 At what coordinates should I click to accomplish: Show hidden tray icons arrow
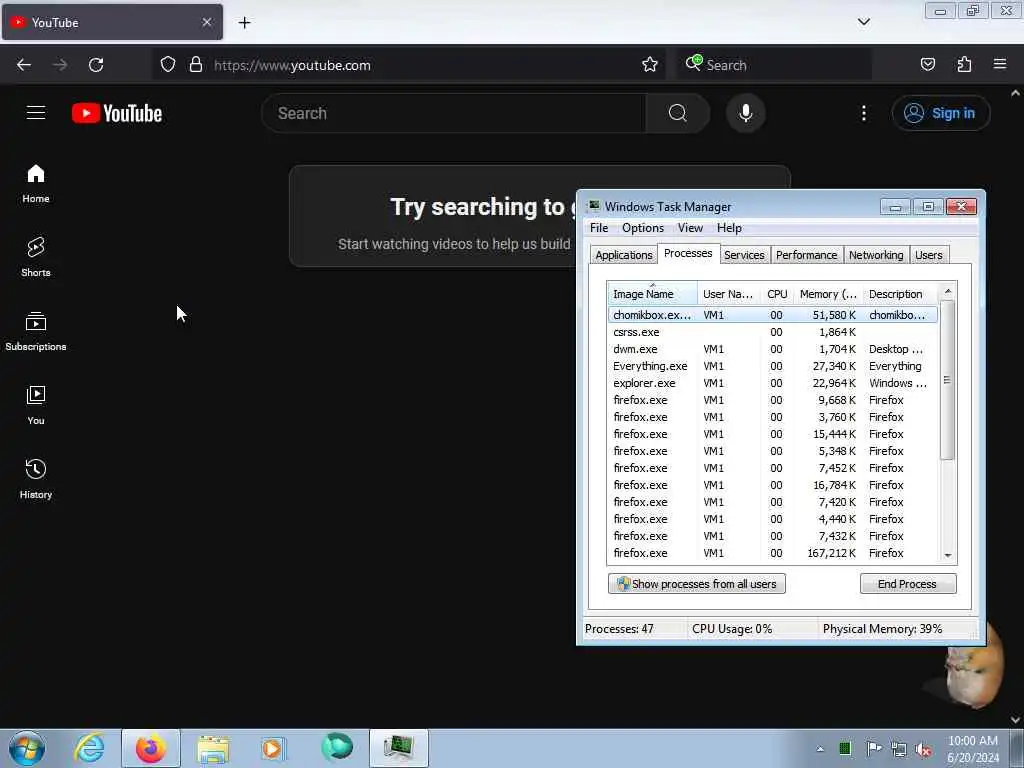pyautogui.click(x=820, y=749)
